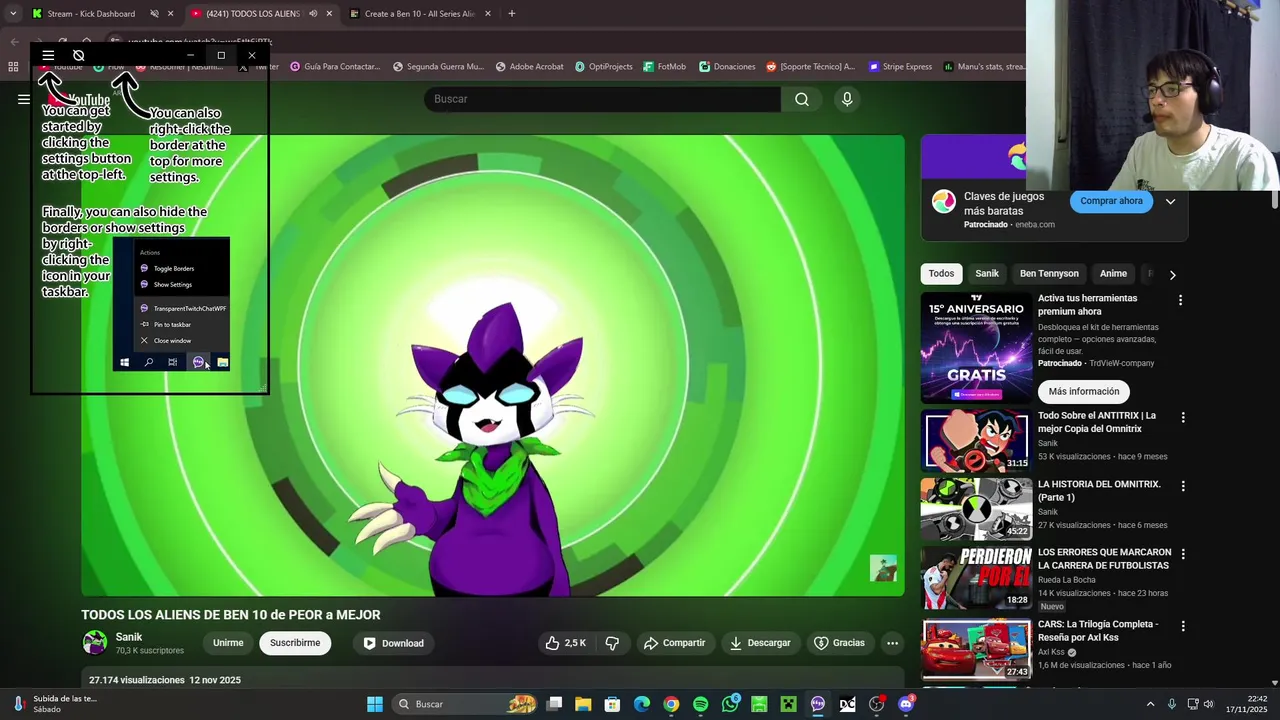Open Microsoft Edge from the taskbar
This screenshot has height=720, width=1280.
click(642, 704)
